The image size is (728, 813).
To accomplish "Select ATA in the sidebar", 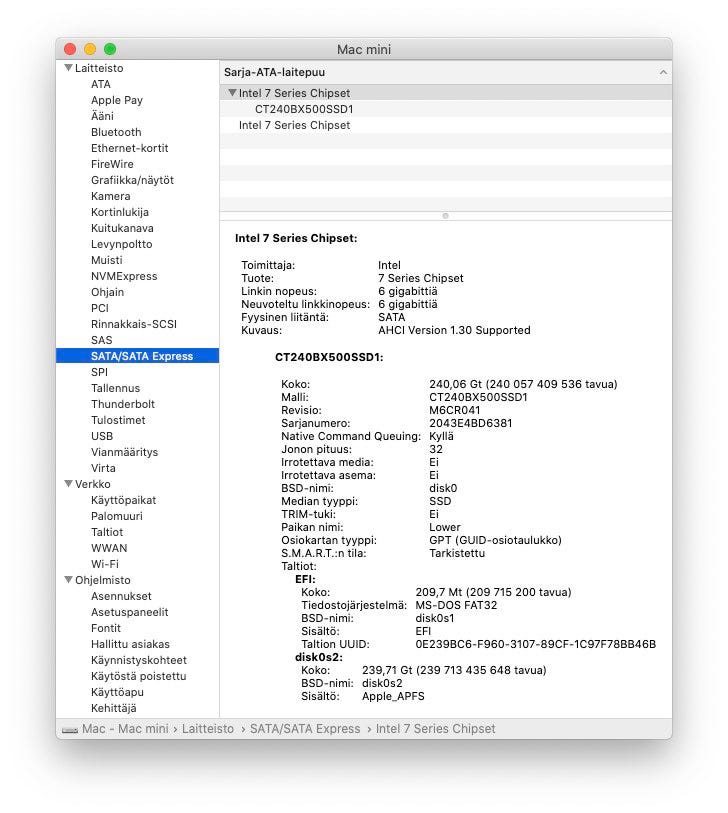I will click(101, 84).
